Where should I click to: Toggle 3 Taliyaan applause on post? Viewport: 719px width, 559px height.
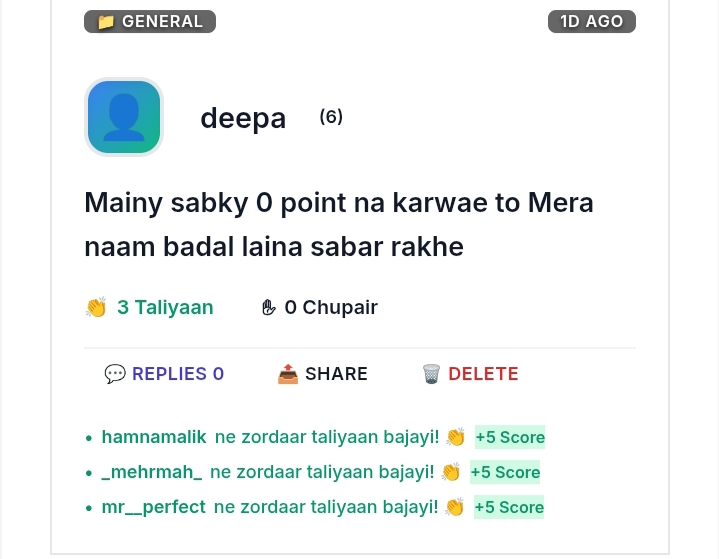point(149,307)
